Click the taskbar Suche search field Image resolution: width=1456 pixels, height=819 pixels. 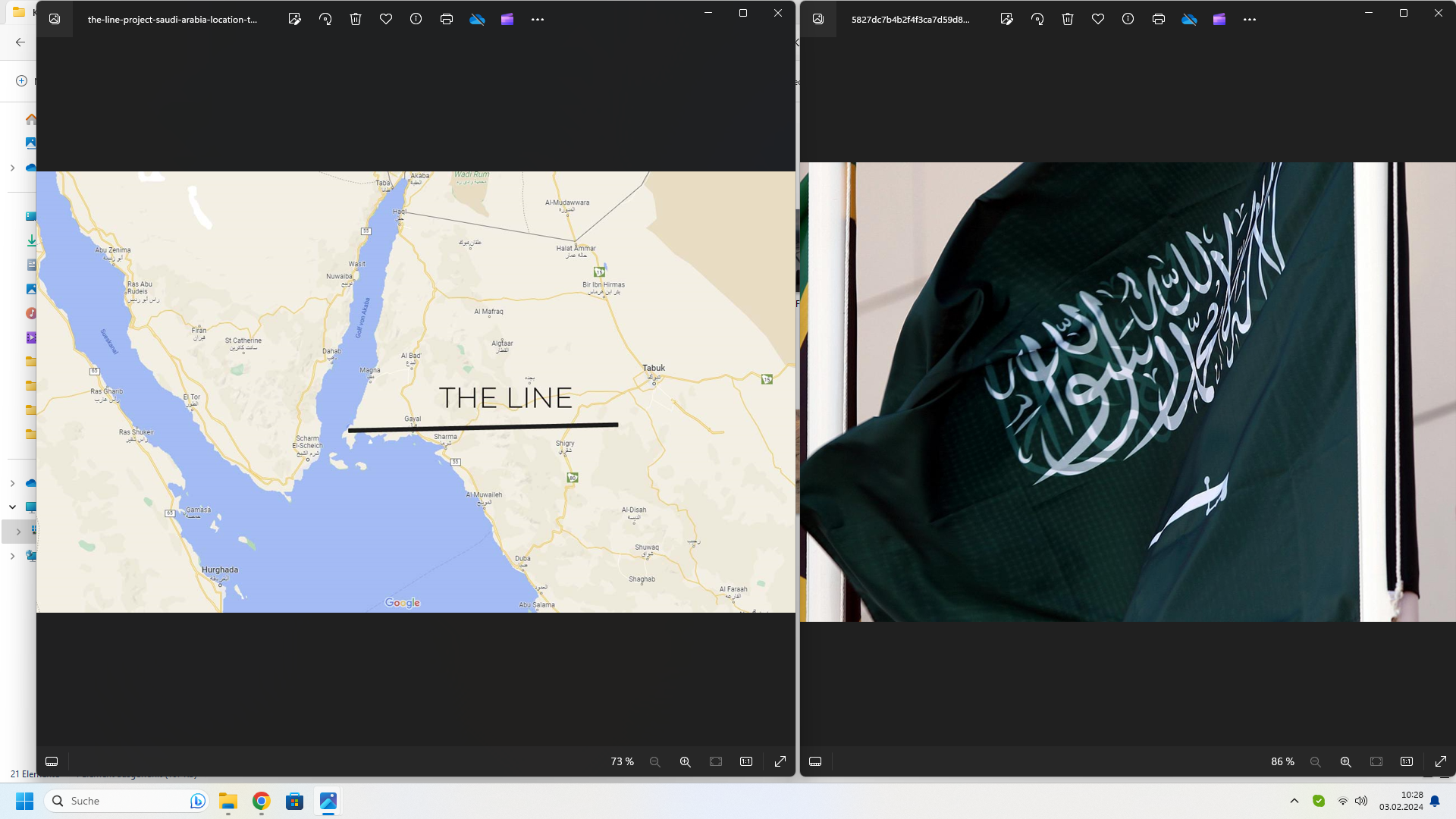pos(127,801)
